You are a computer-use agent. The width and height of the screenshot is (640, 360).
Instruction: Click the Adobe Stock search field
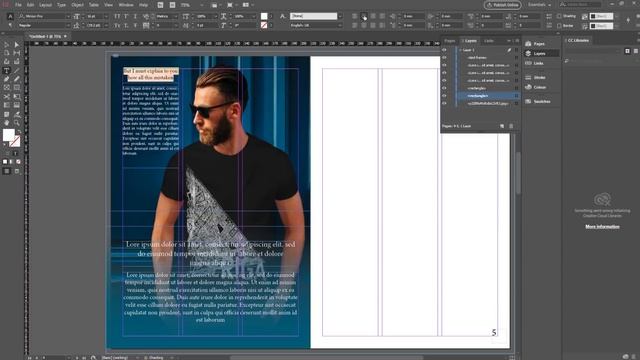pyautogui.click(x=580, y=5)
